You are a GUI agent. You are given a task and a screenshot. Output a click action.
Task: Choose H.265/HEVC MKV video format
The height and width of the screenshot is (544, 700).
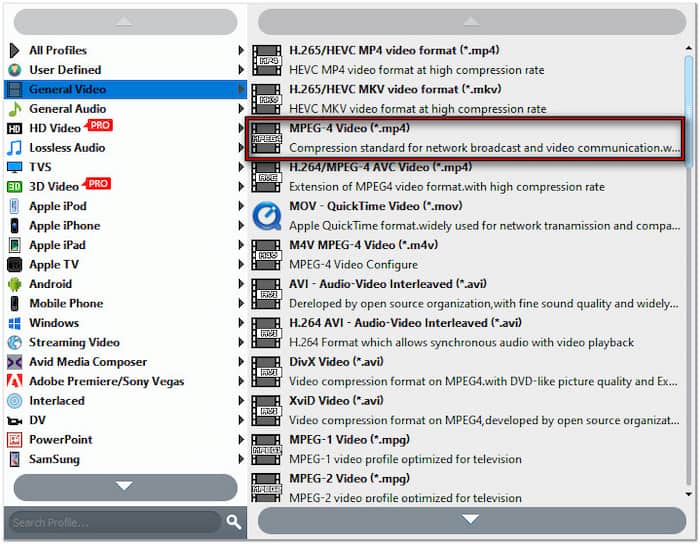tap(466, 99)
